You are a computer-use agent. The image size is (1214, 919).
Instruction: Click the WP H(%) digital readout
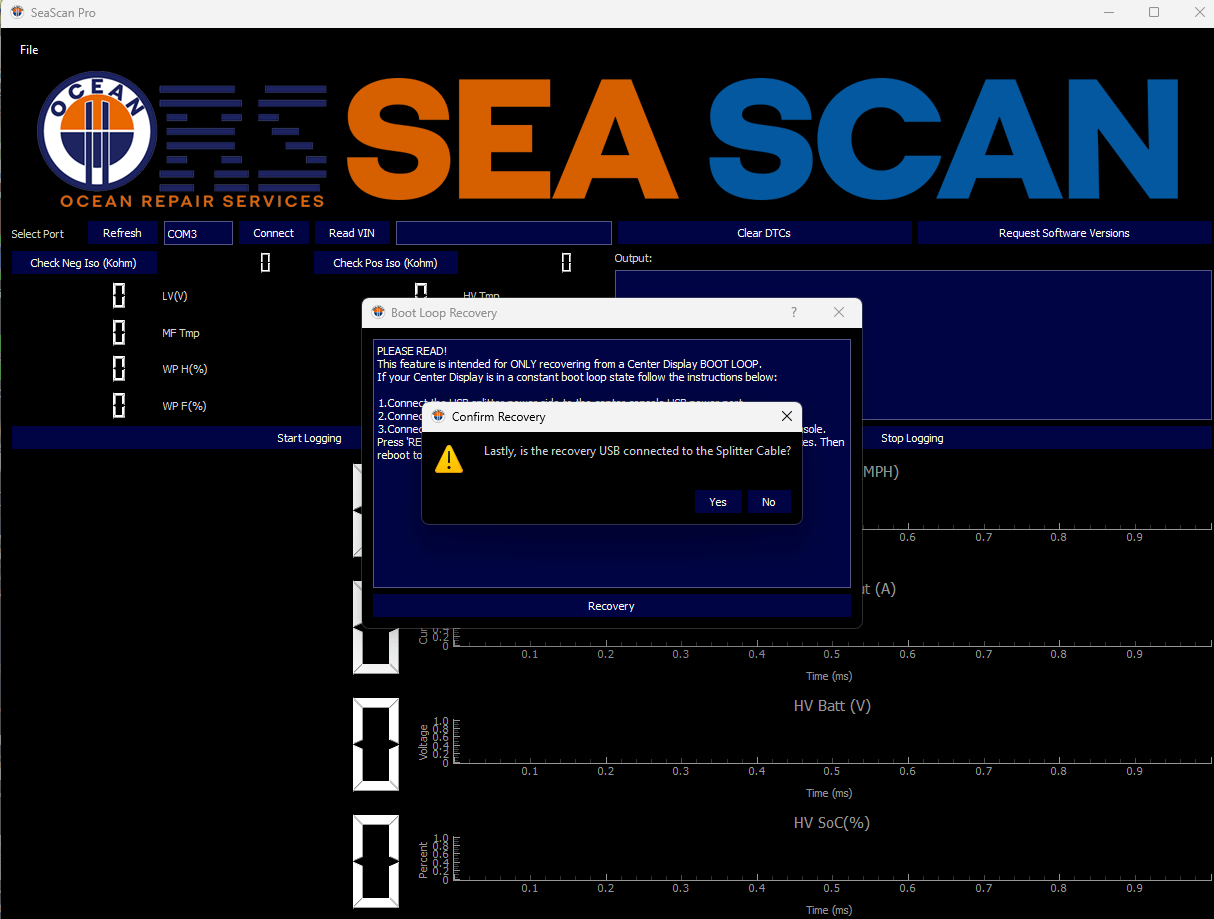click(x=118, y=369)
